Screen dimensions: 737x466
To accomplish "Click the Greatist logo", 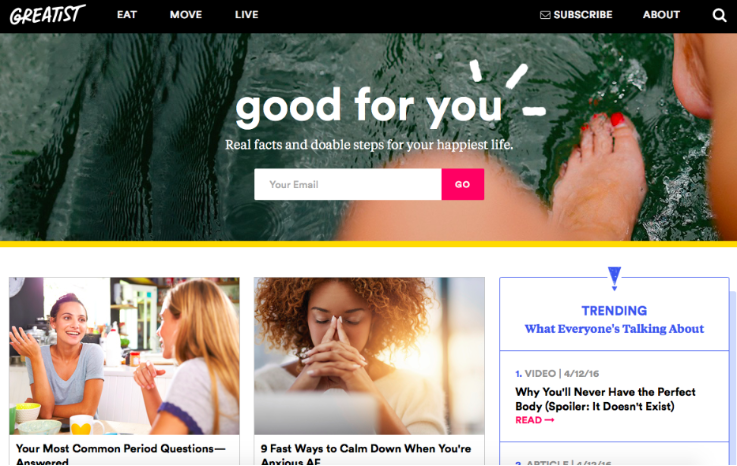I will tap(47, 15).
